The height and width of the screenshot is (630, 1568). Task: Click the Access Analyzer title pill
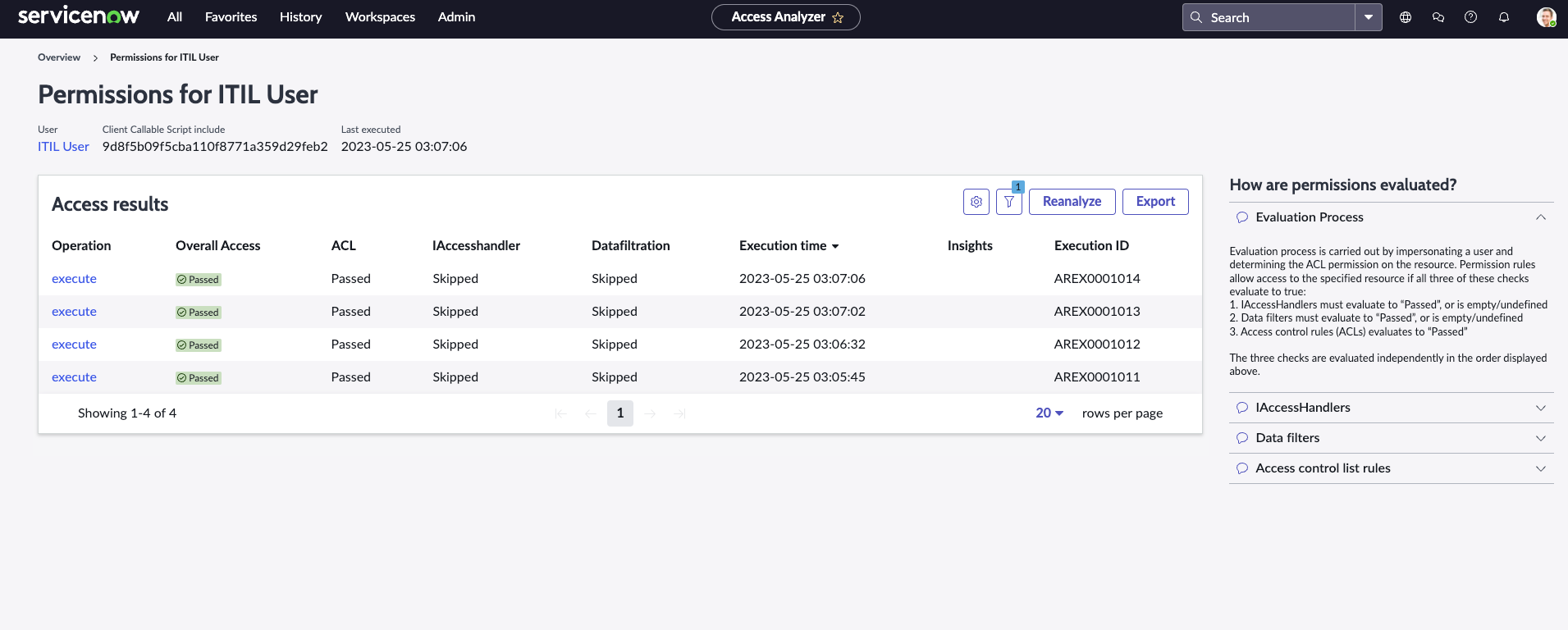tap(785, 17)
